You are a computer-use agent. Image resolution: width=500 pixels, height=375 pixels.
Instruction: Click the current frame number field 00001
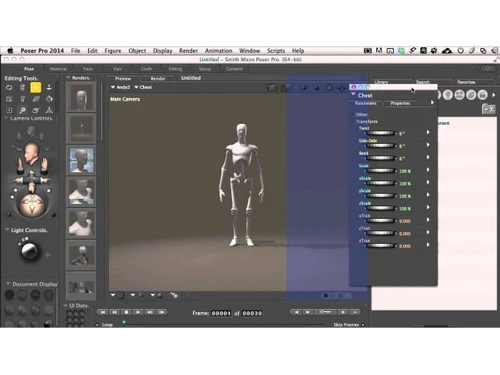point(221,313)
